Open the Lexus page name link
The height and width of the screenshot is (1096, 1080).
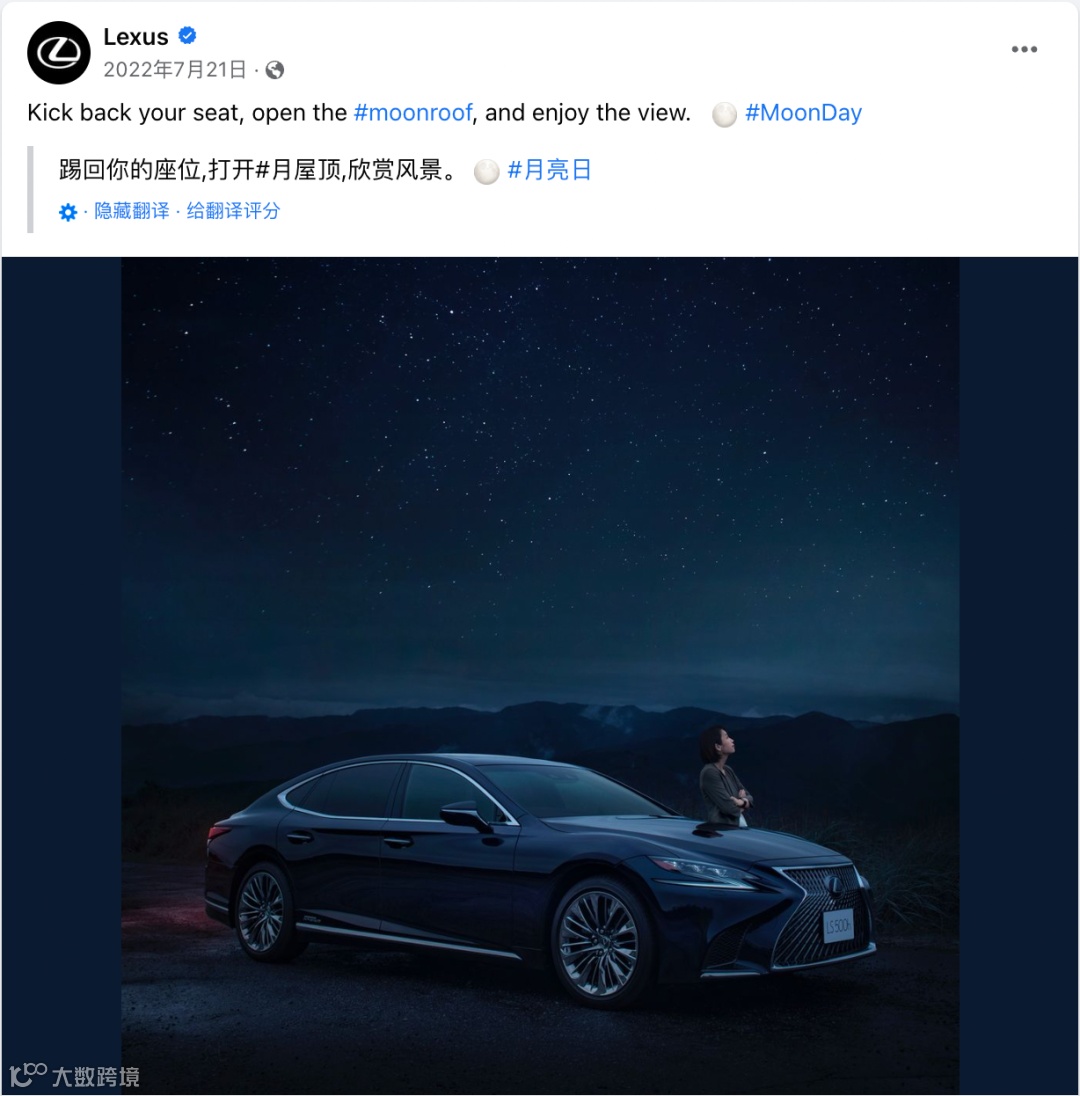[136, 36]
